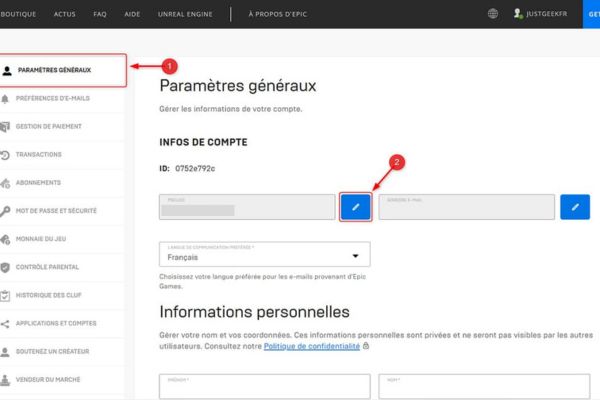Screen dimensions: 600x400
Task: Open Mot de passe et sécurité
Action: [56, 211]
